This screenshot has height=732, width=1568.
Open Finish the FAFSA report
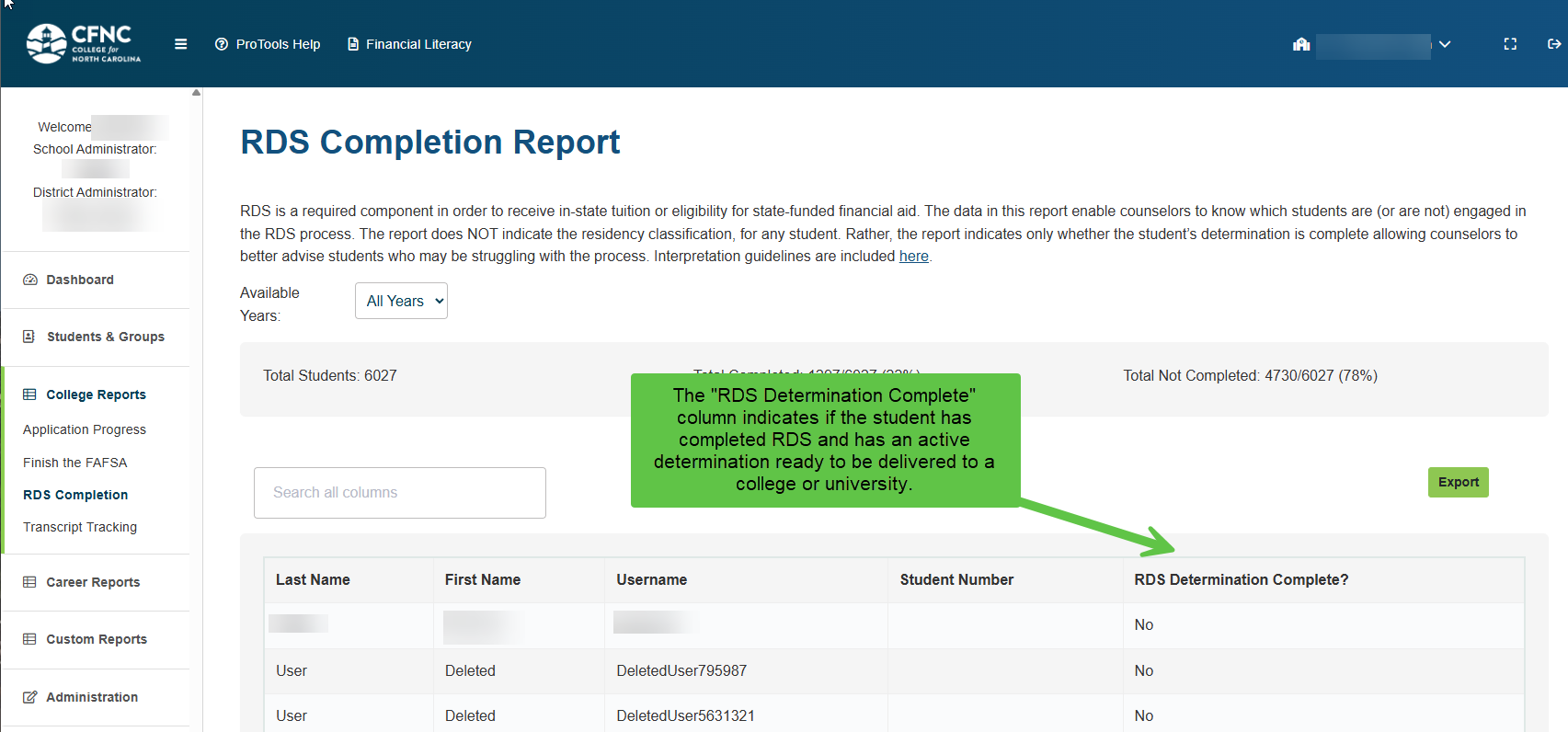tap(75, 463)
